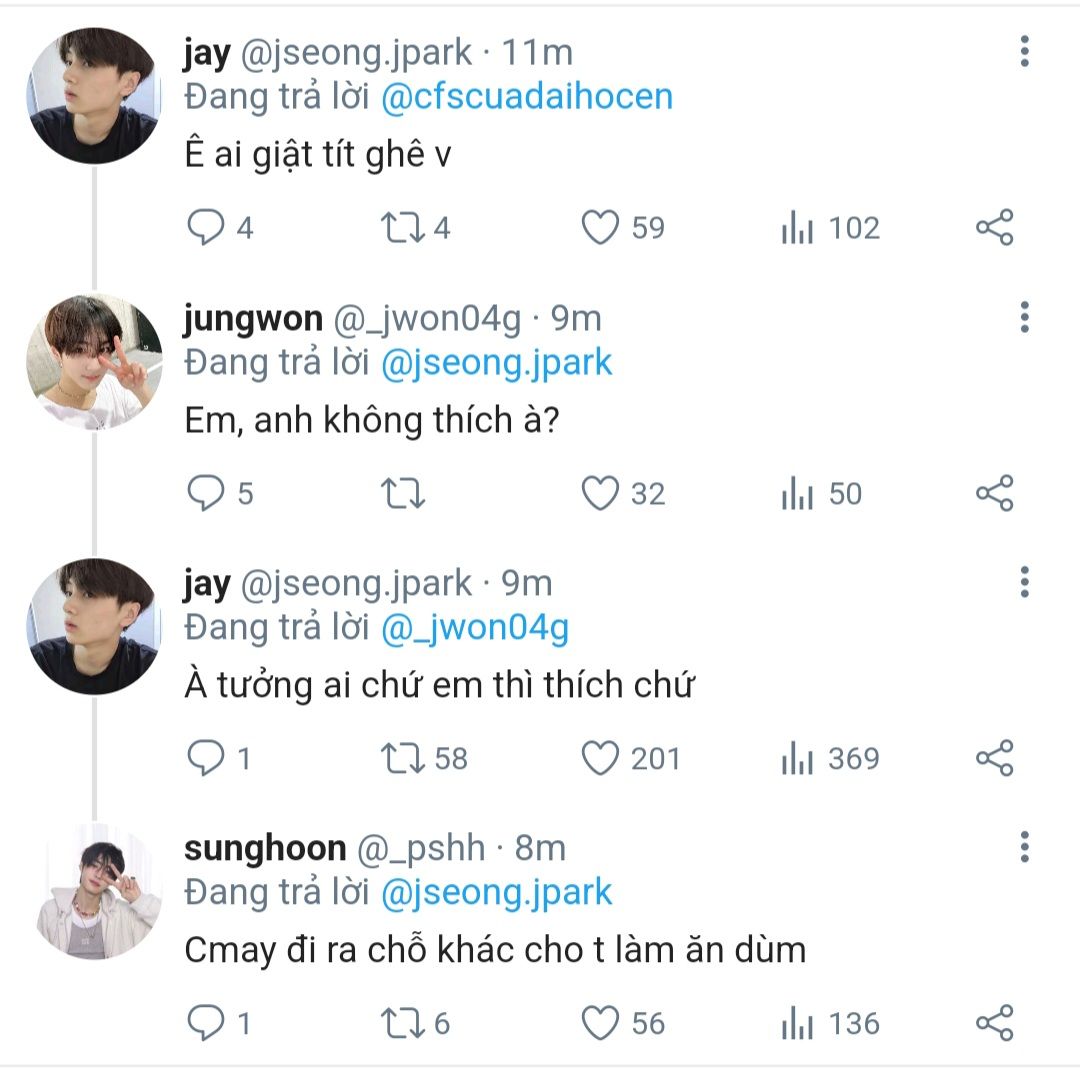View analytics showing 102 views
1080x1069 pixels.
coord(831,228)
